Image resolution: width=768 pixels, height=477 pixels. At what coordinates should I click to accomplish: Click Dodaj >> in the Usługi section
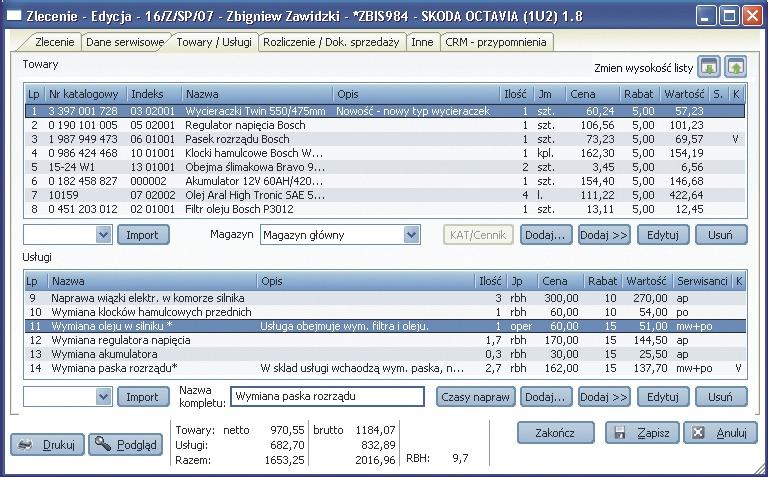pyautogui.click(x=604, y=397)
